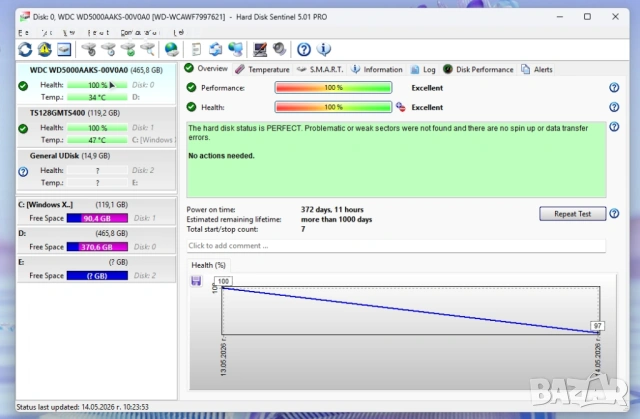Click the Refresh toolbar icon
The width and height of the screenshot is (640, 419).
tap(25, 49)
